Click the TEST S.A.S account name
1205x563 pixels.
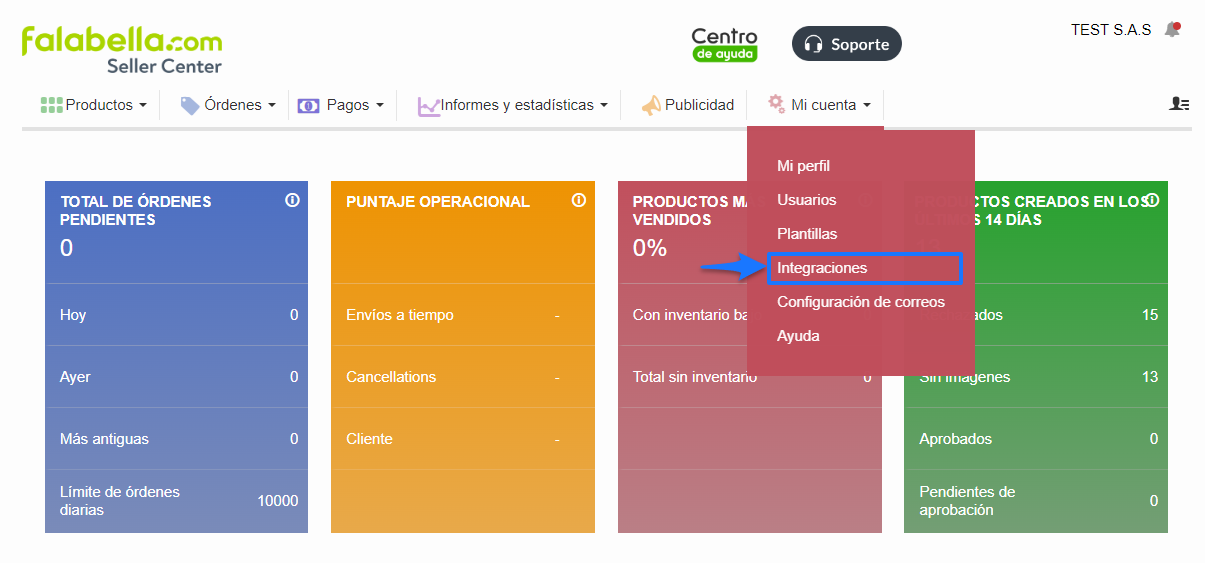click(x=1111, y=30)
